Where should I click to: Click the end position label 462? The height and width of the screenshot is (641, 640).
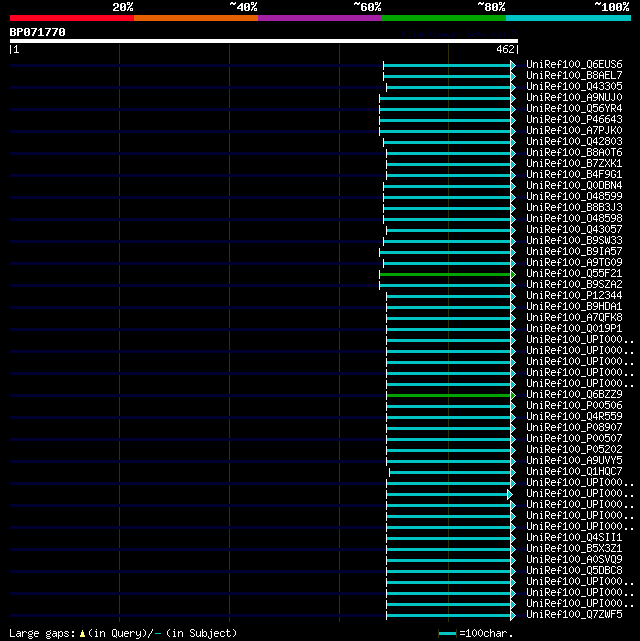(x=505, y=49)
